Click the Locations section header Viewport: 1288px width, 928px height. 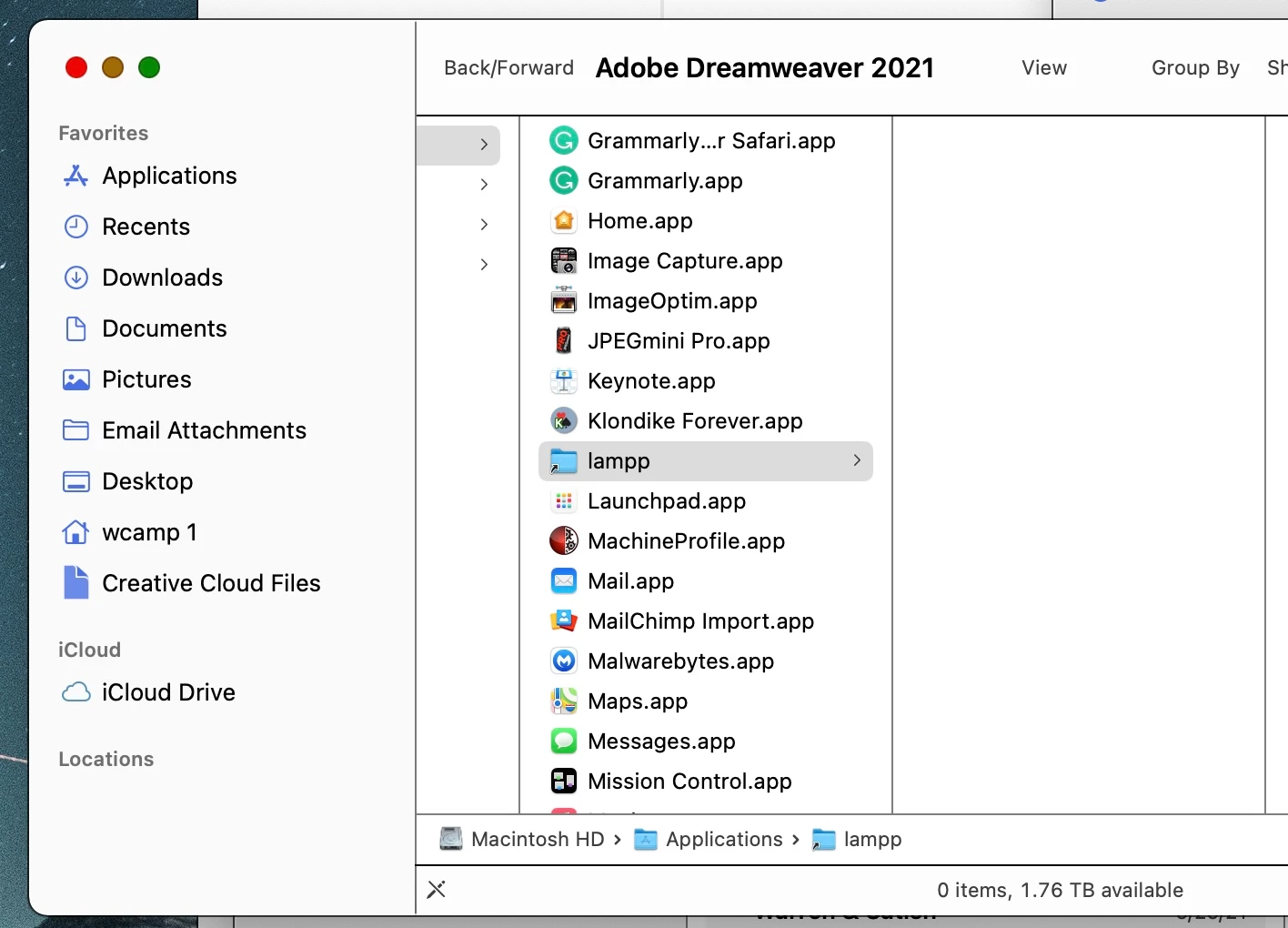pos(106,759)
